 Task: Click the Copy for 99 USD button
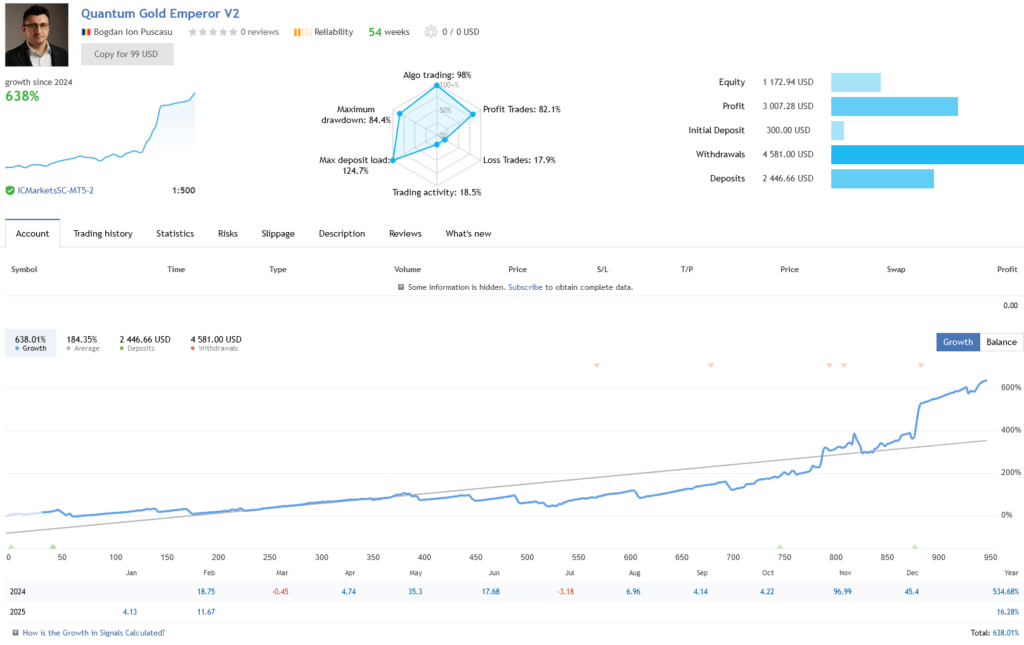click(127, 53)
